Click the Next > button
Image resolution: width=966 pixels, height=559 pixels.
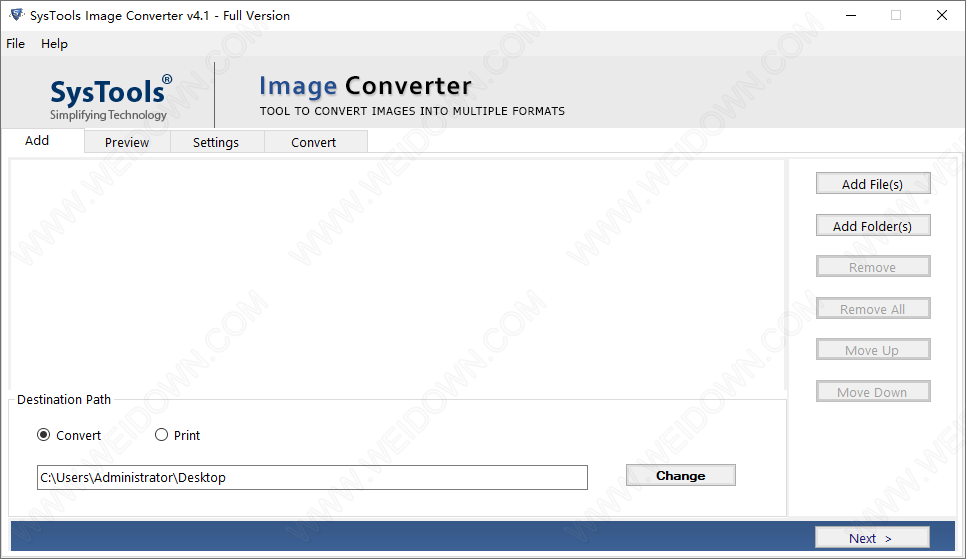[x=872, y=537]
